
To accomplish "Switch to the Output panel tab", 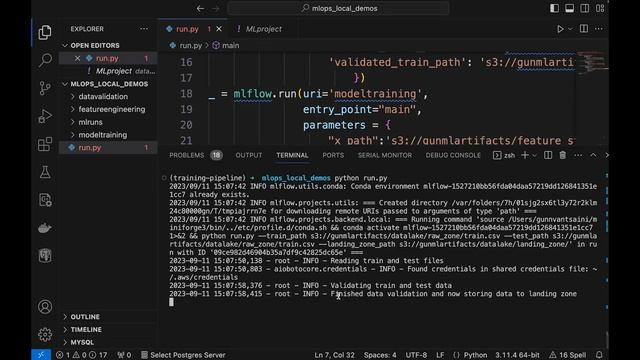I will point(249,155).
